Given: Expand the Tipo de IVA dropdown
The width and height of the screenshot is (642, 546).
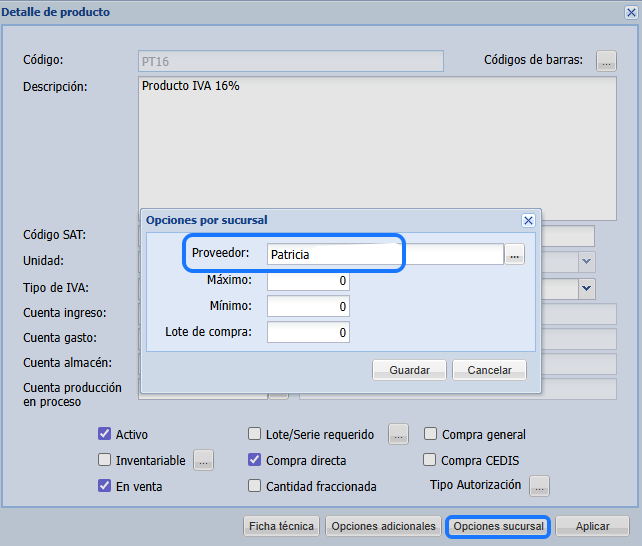Looking at the screenshot, I should click(x=587, y=288).
